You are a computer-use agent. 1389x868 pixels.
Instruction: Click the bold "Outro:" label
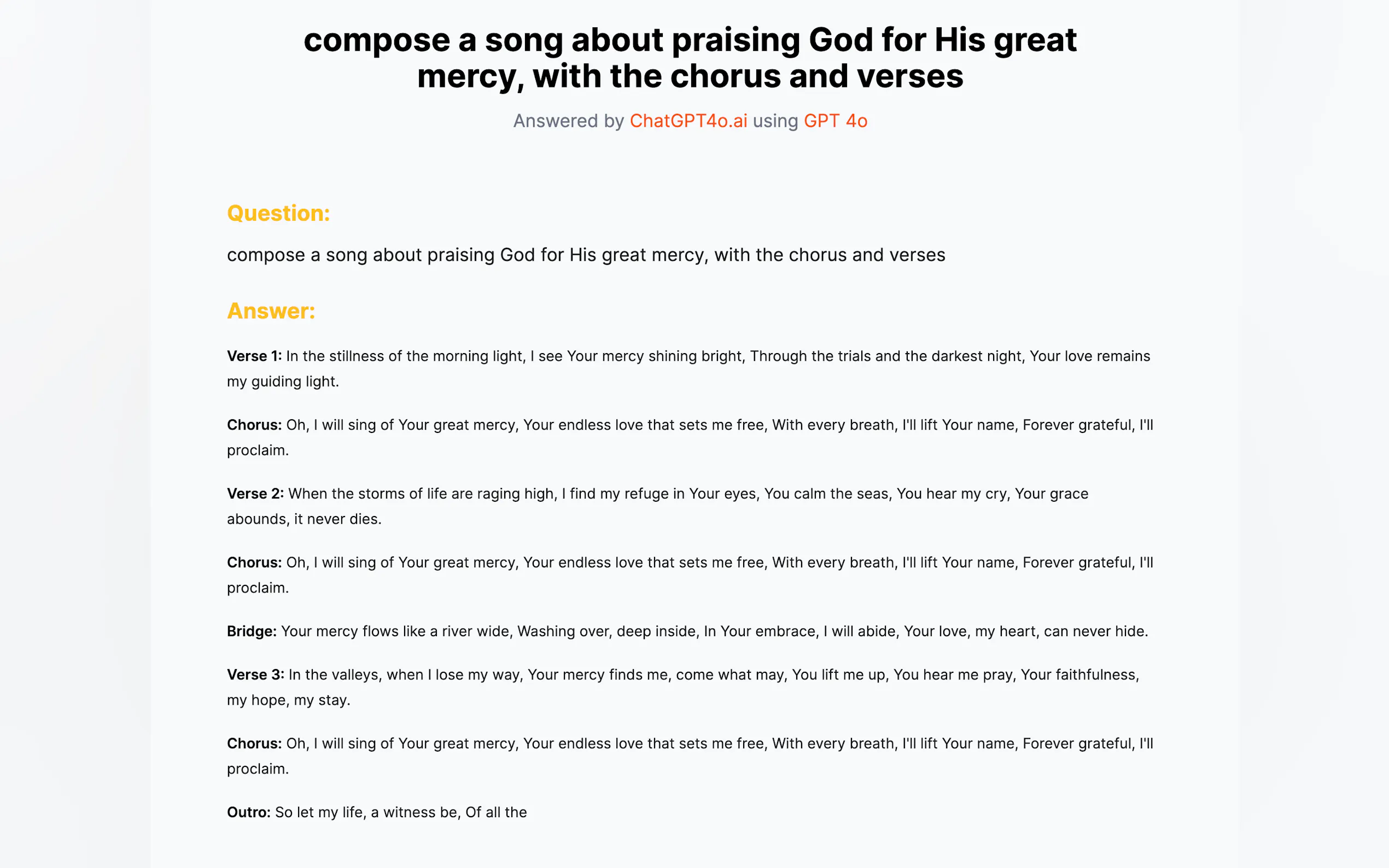[x=249, y=813]
